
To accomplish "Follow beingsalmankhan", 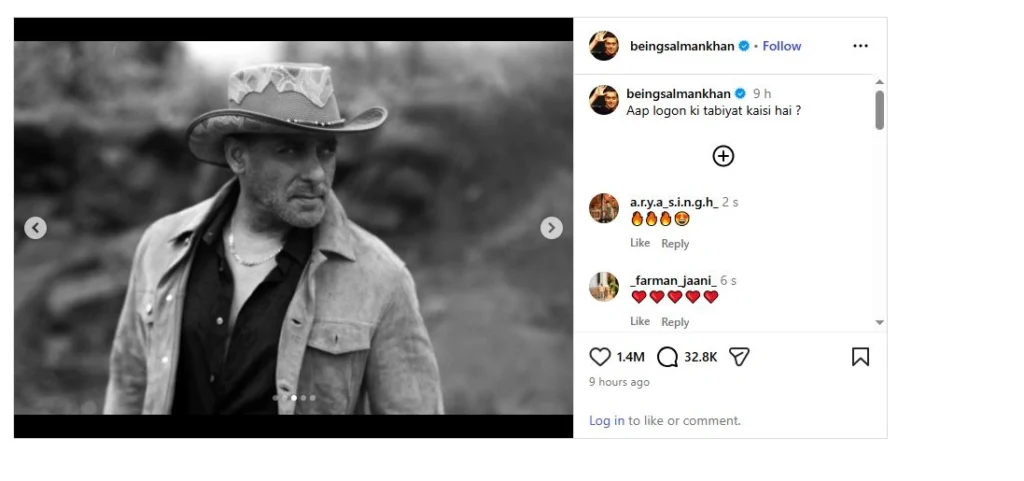I will (782, 46).
